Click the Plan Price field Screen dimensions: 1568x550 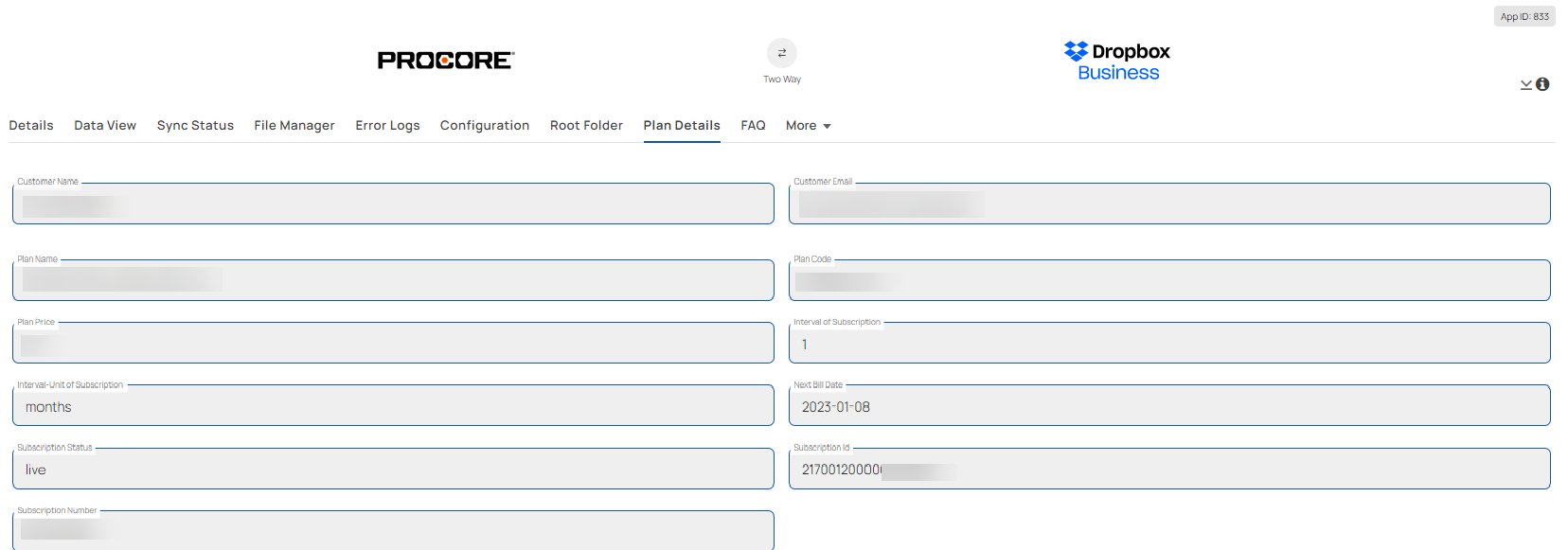(x=393, y=343)
